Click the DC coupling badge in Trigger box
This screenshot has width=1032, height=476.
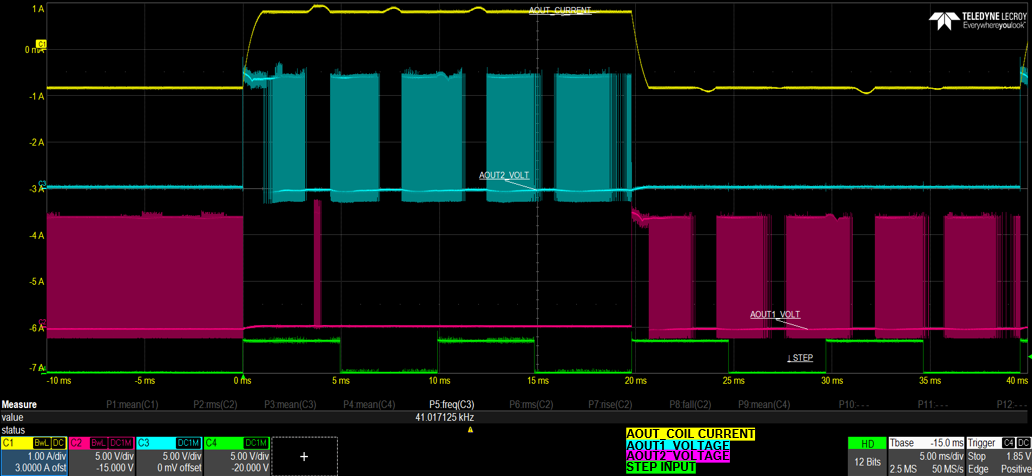pyautogui.click(x=1022, y=442)
